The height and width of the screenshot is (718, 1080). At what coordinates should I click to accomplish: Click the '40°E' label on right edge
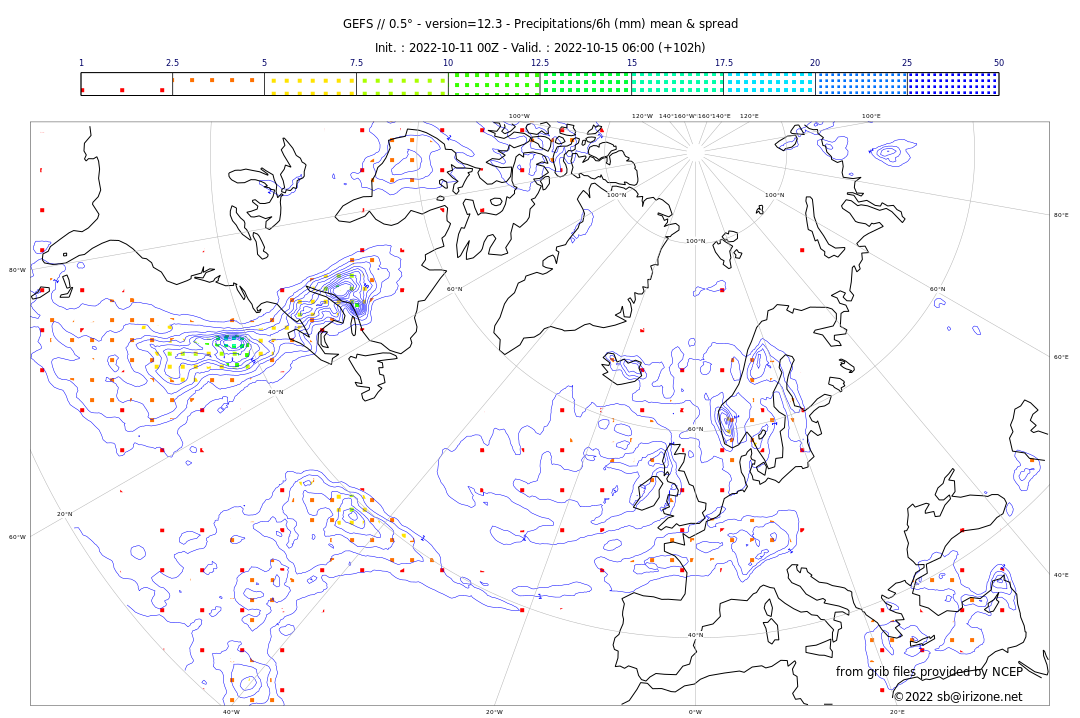pyautogui.click(x=1061, y=575)
